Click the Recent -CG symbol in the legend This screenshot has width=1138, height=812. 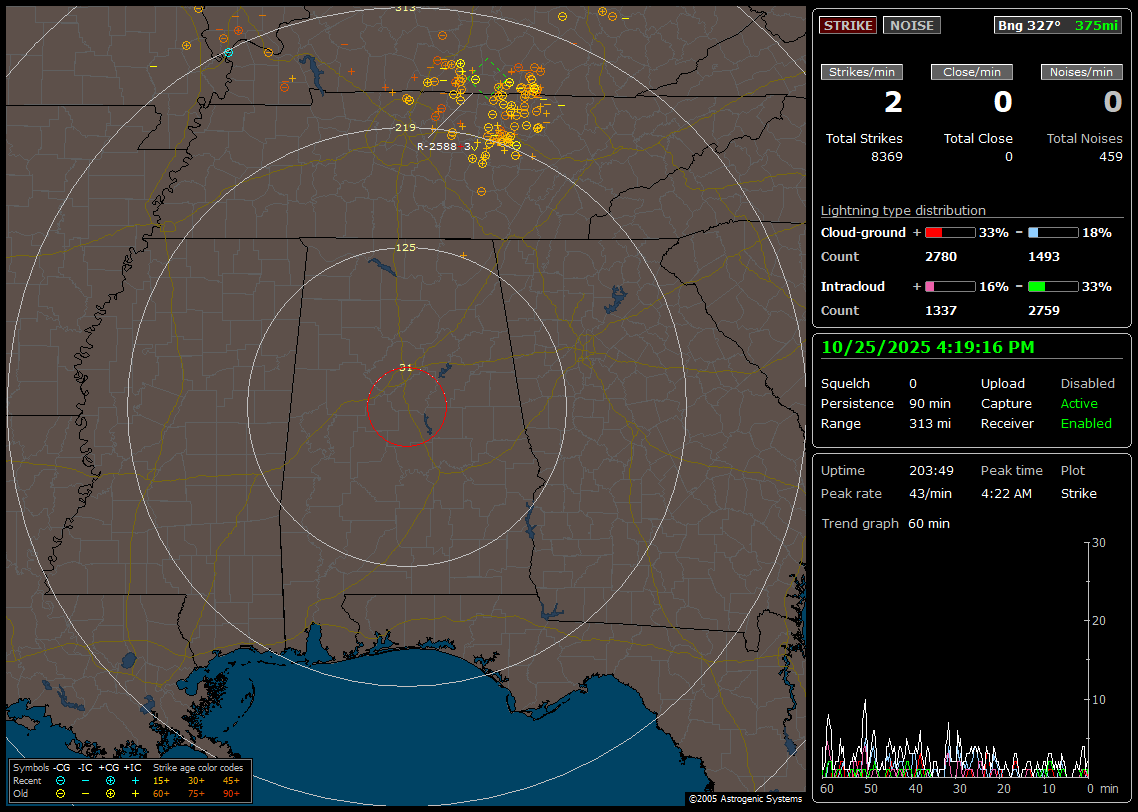pos(61,780)
